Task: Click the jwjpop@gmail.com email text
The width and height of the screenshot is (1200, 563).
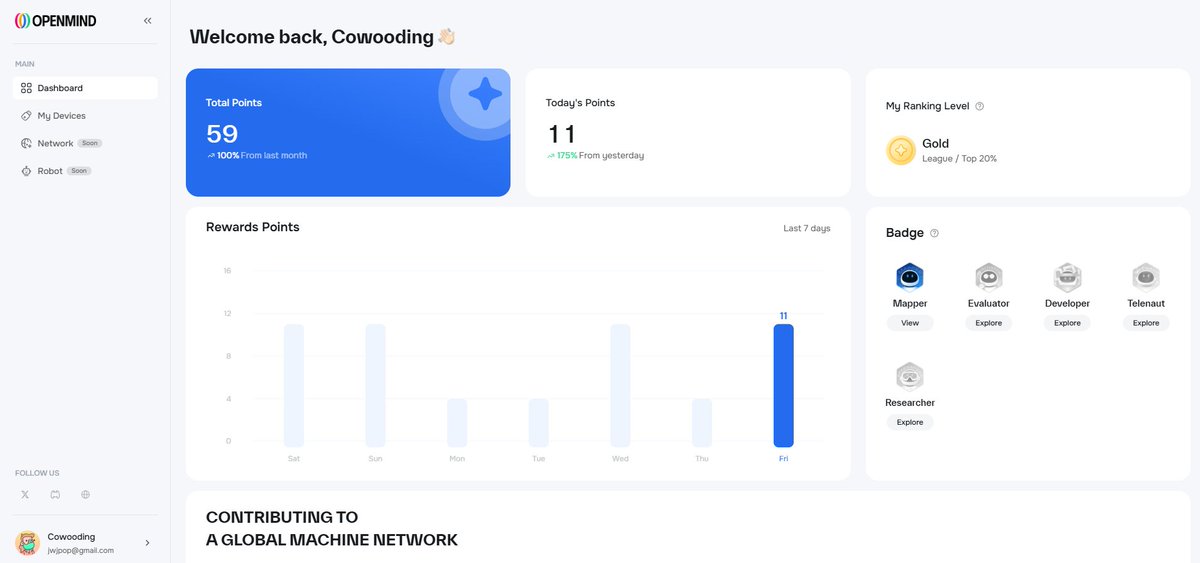Action: coord(81,550)
